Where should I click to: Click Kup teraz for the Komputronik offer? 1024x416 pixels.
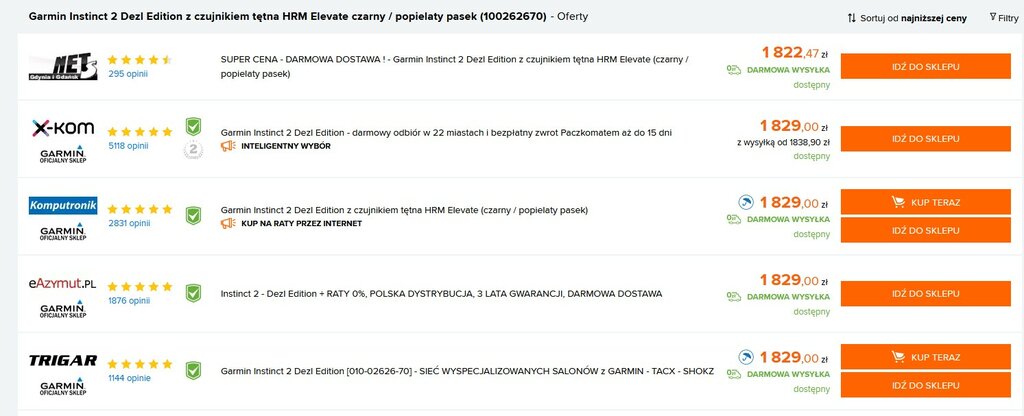pos(925,202)
